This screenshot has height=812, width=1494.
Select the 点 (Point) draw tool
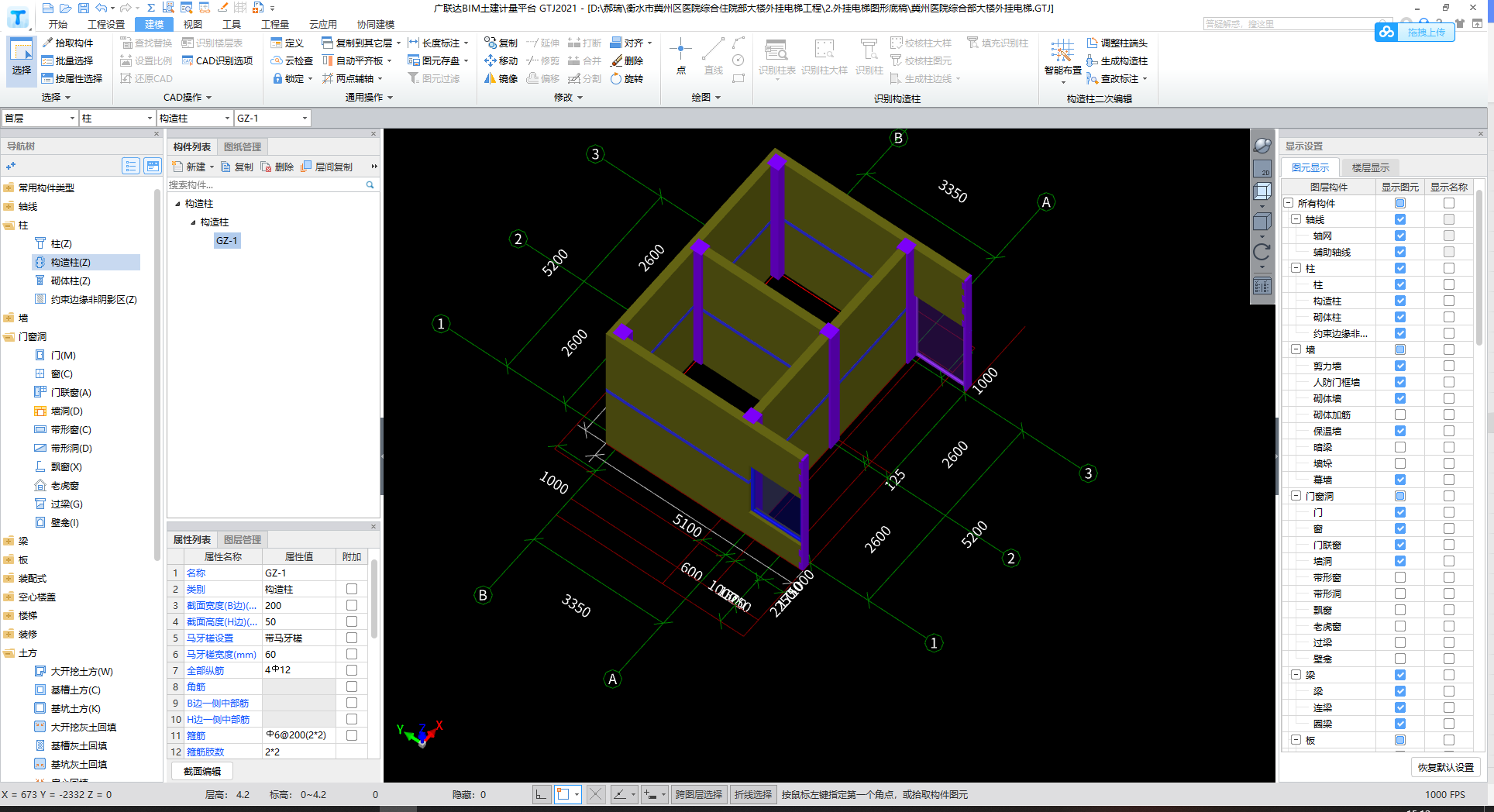tap(680, 57)
